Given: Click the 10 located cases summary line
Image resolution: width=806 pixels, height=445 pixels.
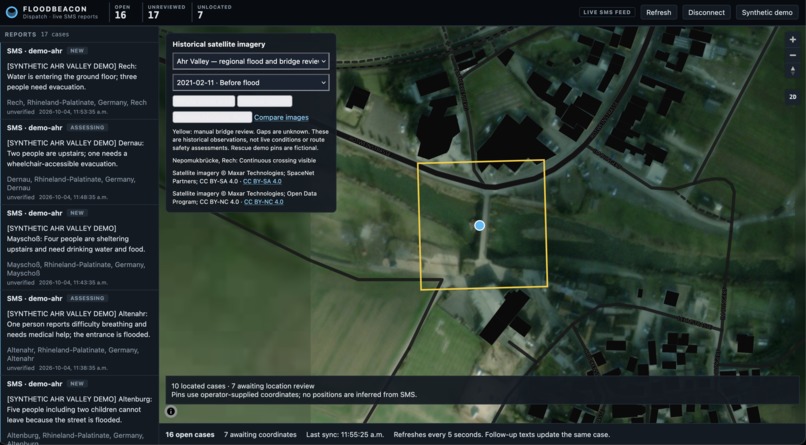Looking at the screenshot, I should point(243,386).
